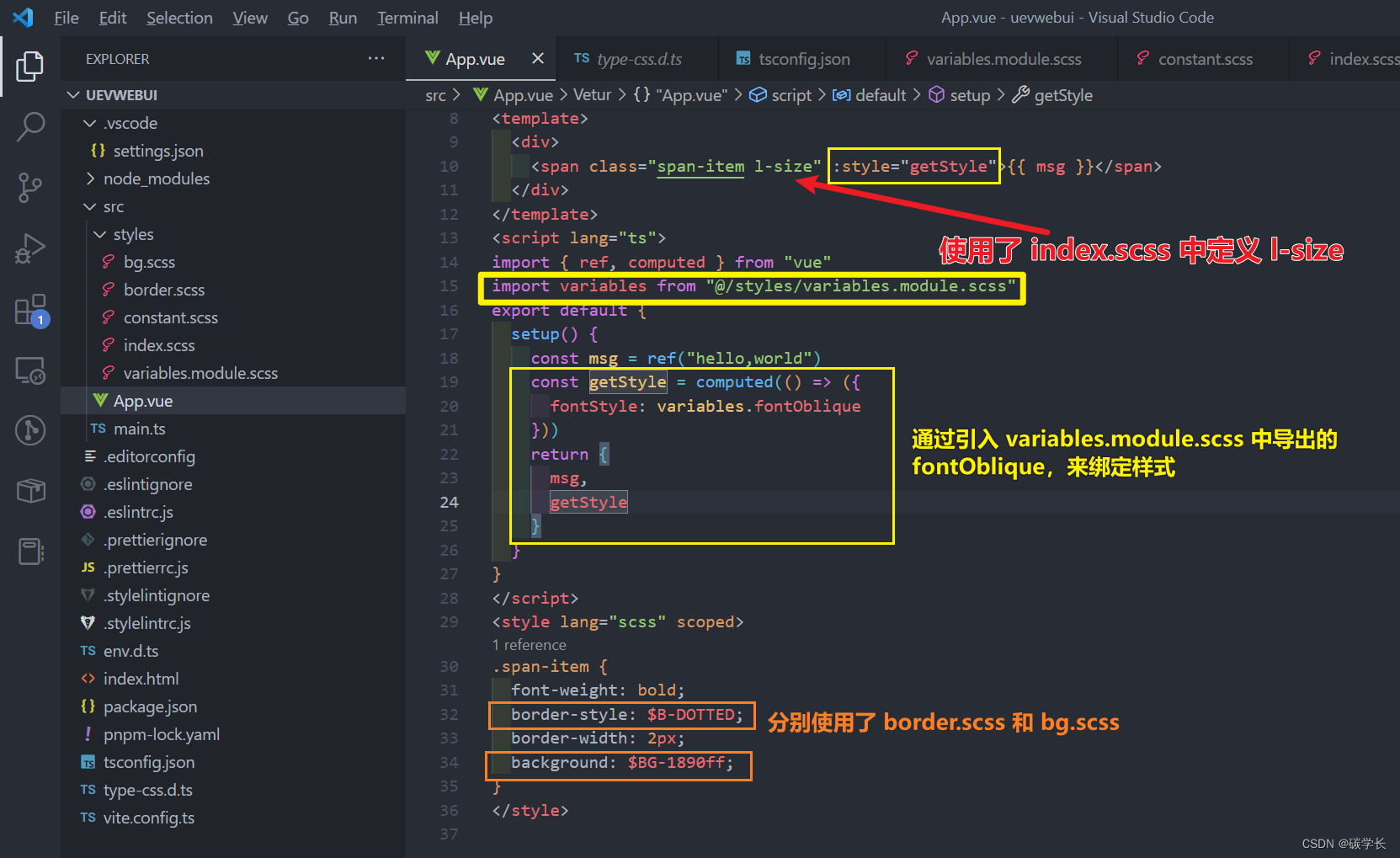Open .prettierrc.js file

click(x=233, y=568)
